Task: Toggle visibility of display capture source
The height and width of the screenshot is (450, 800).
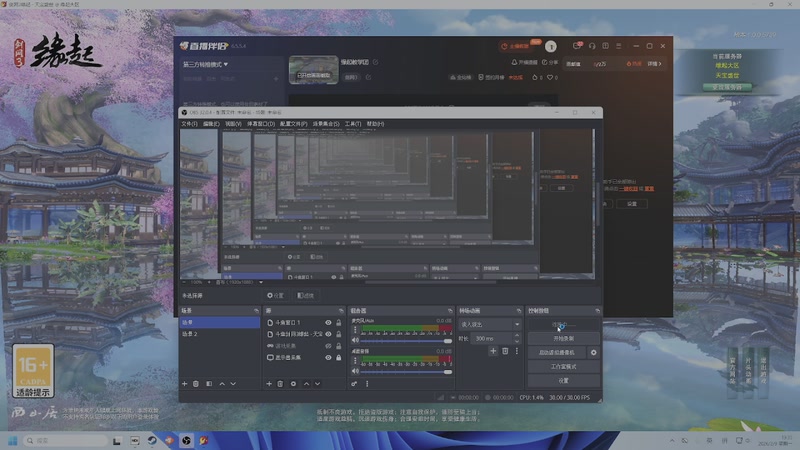Action: click(328, 358)
